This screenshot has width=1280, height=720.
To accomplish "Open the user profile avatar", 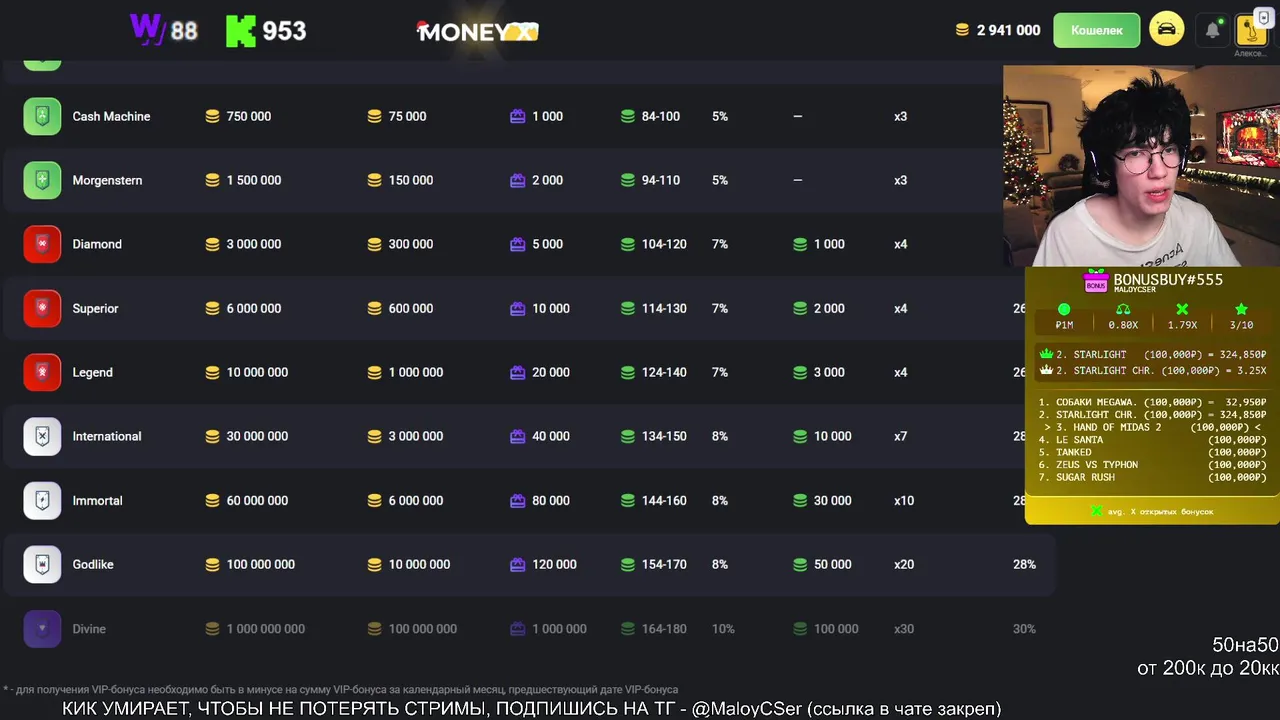I will point(1251,30).
